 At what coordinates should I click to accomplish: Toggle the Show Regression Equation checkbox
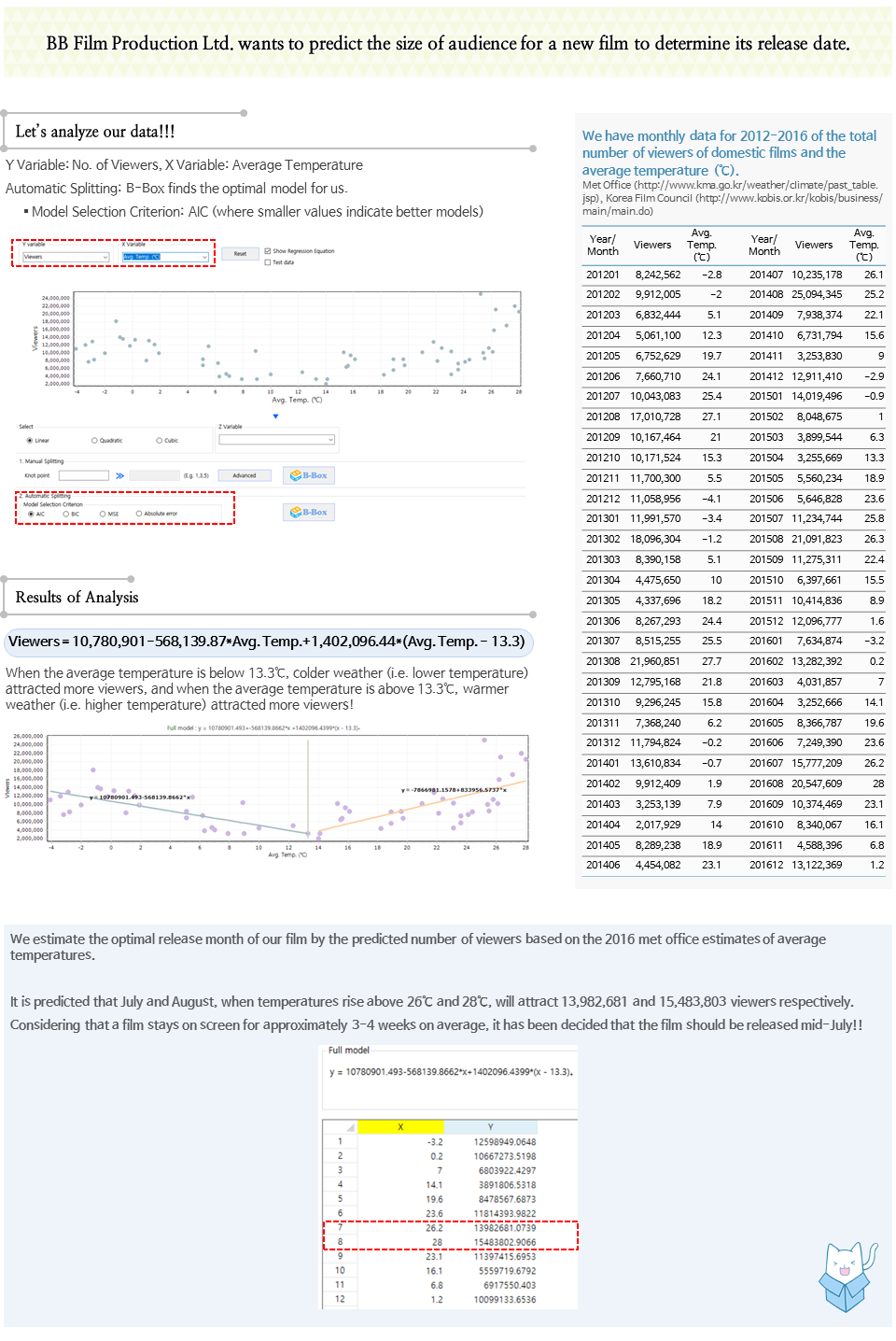pyautogui.click(x=268, y=251)
